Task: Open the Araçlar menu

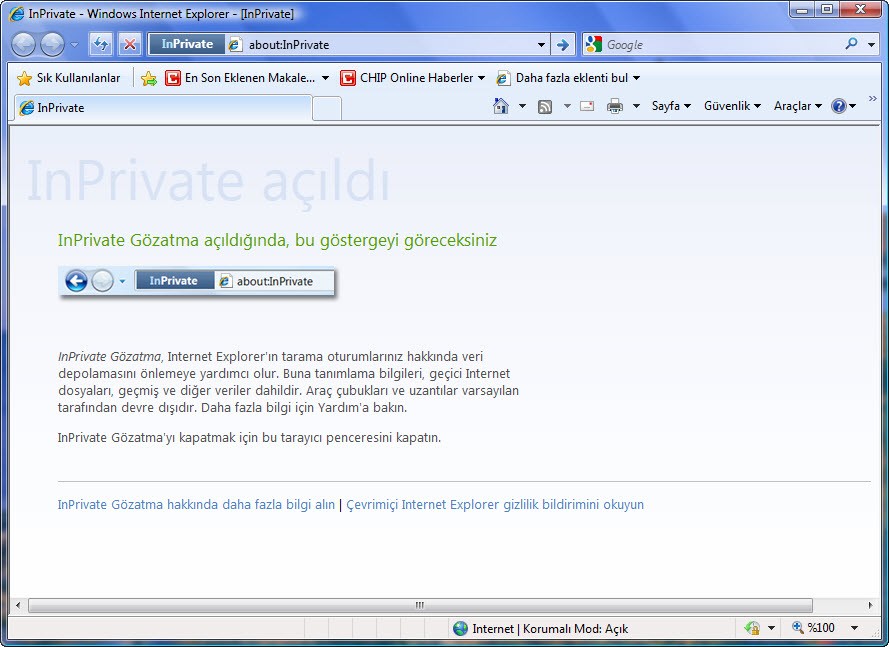Action: tap(798, 106)
